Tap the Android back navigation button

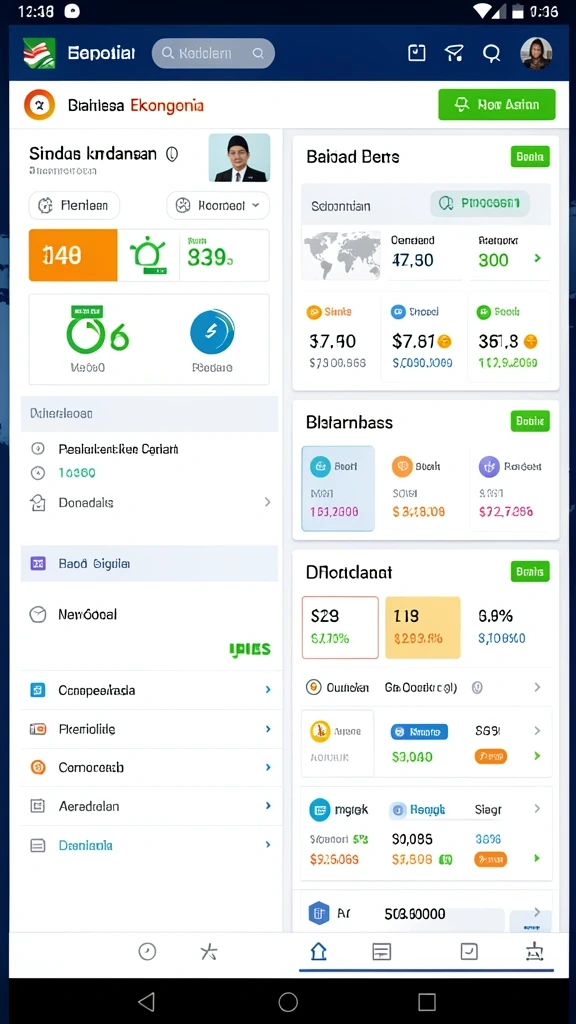(x=147, y=1001)
